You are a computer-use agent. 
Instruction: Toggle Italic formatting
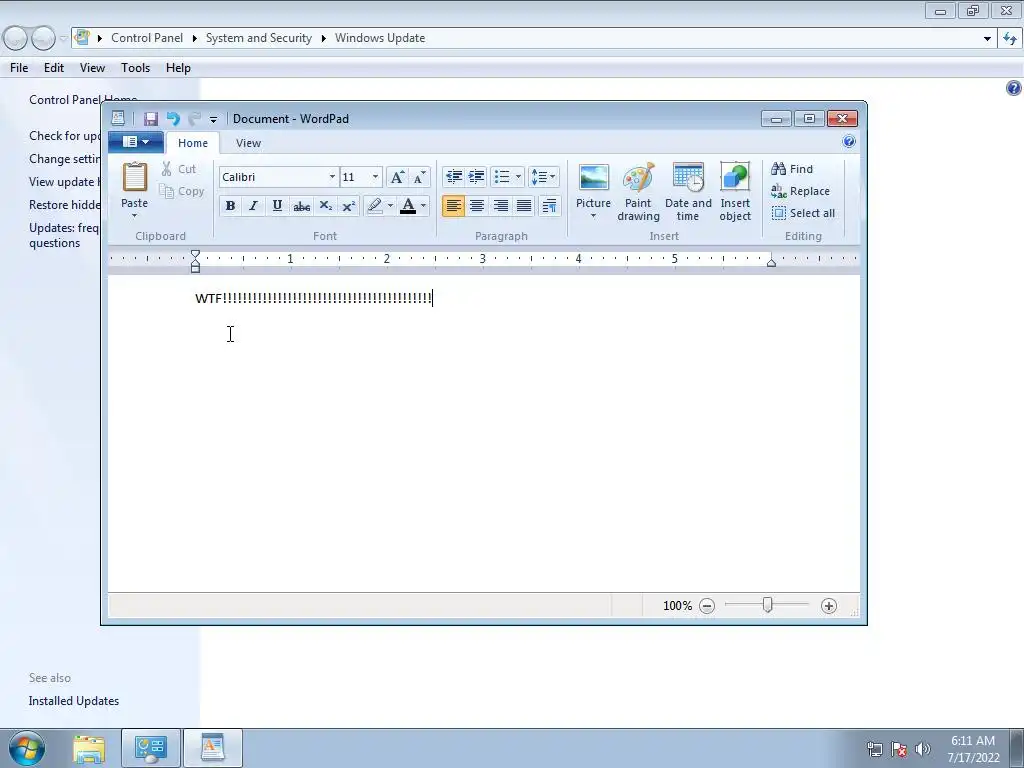[253, 206]
